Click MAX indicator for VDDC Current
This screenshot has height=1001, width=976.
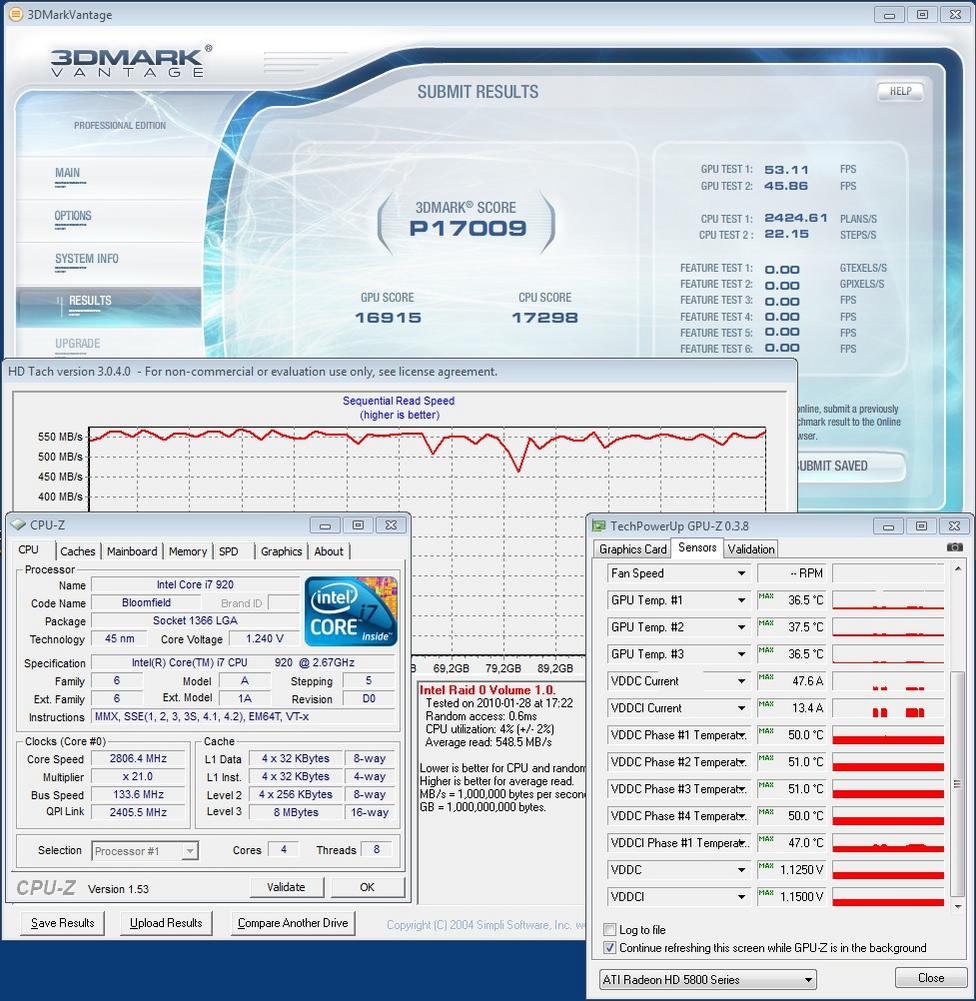766,677
